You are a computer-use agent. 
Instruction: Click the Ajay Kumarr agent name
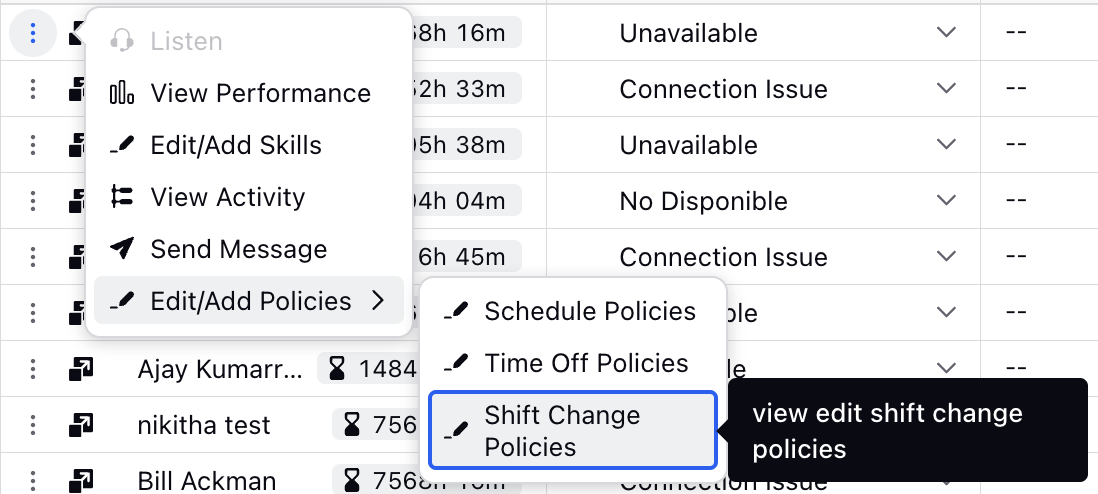tap(220, 369)
